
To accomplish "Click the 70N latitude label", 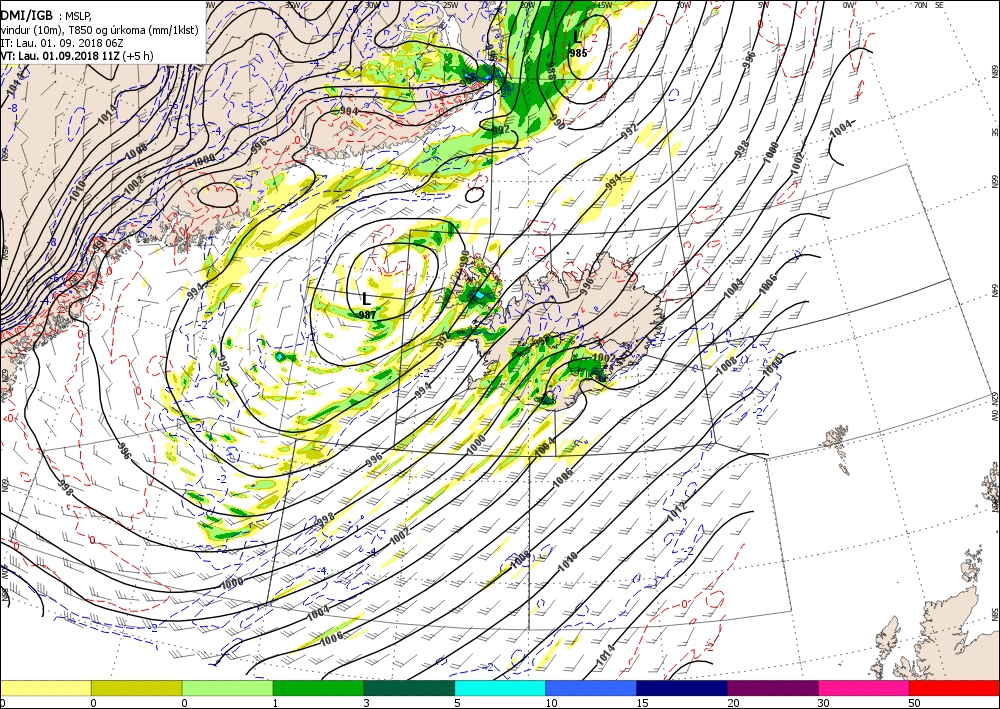I will (920, 5).
